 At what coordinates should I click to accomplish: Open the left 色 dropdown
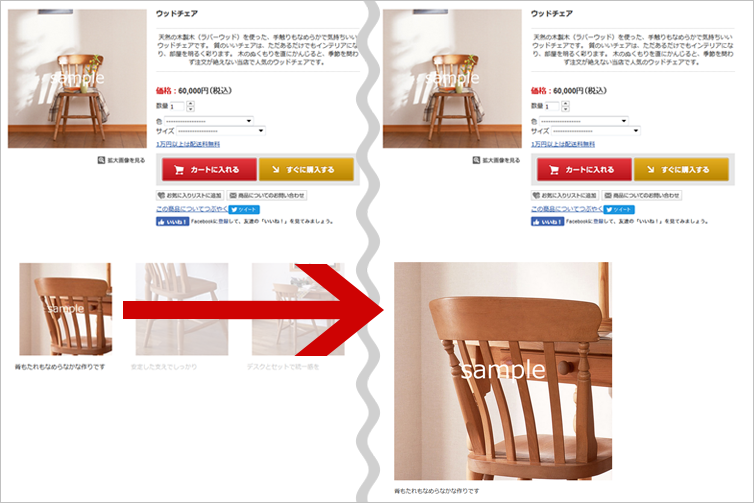(x=209, y=121)
